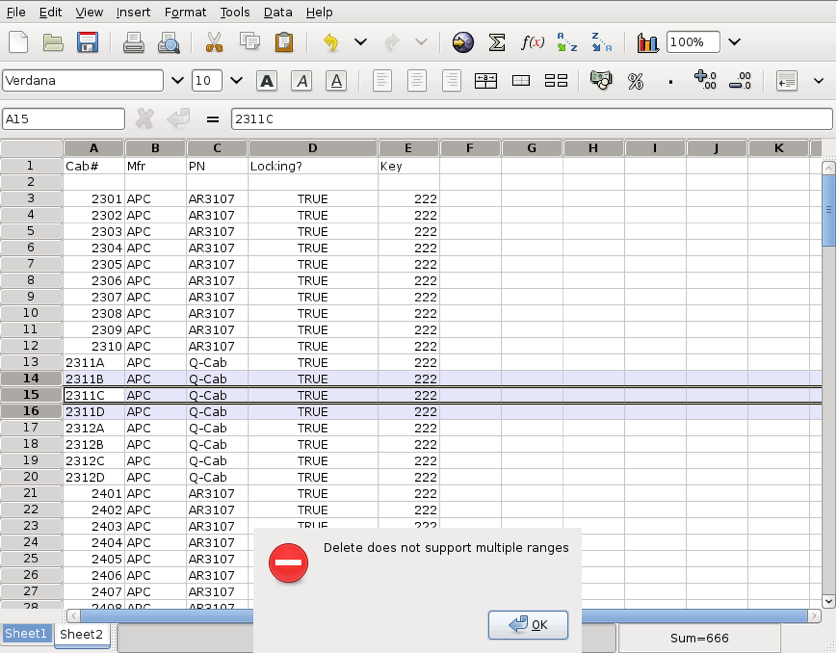This screenshot has width=838, height=654.
Task: Click the Cut scissors icon
Action: pos(214,42)
